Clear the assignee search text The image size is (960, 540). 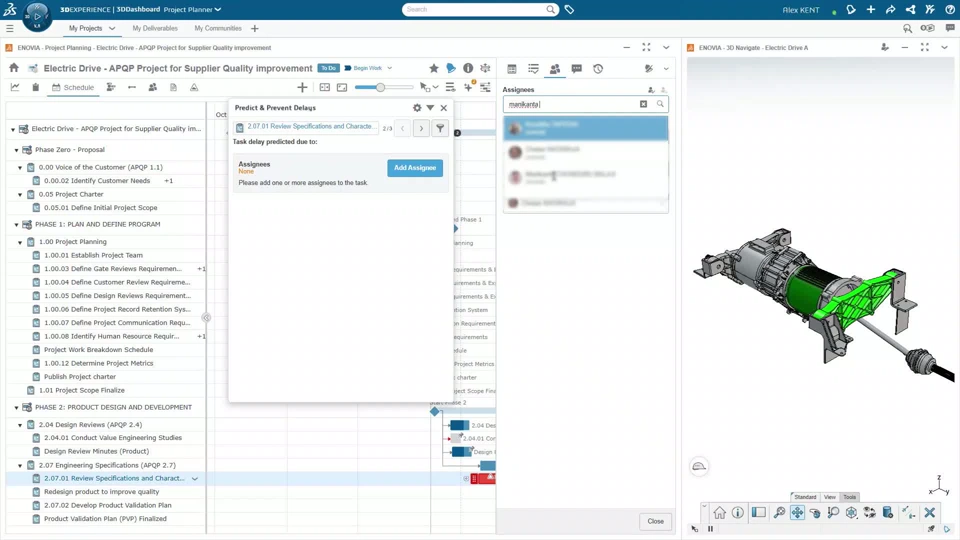click(x=643, y=104)
